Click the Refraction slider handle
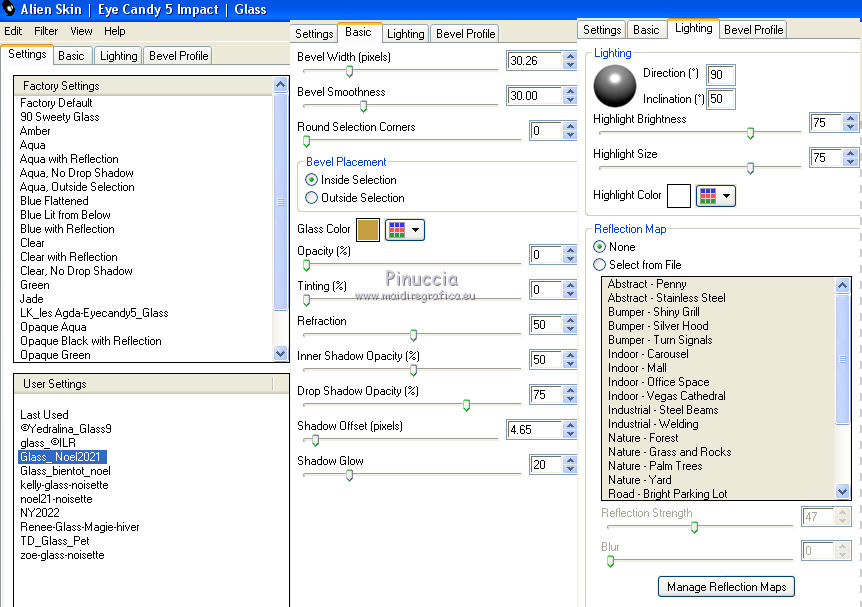This screenshot has height=607, width=862. click(413, 335)
